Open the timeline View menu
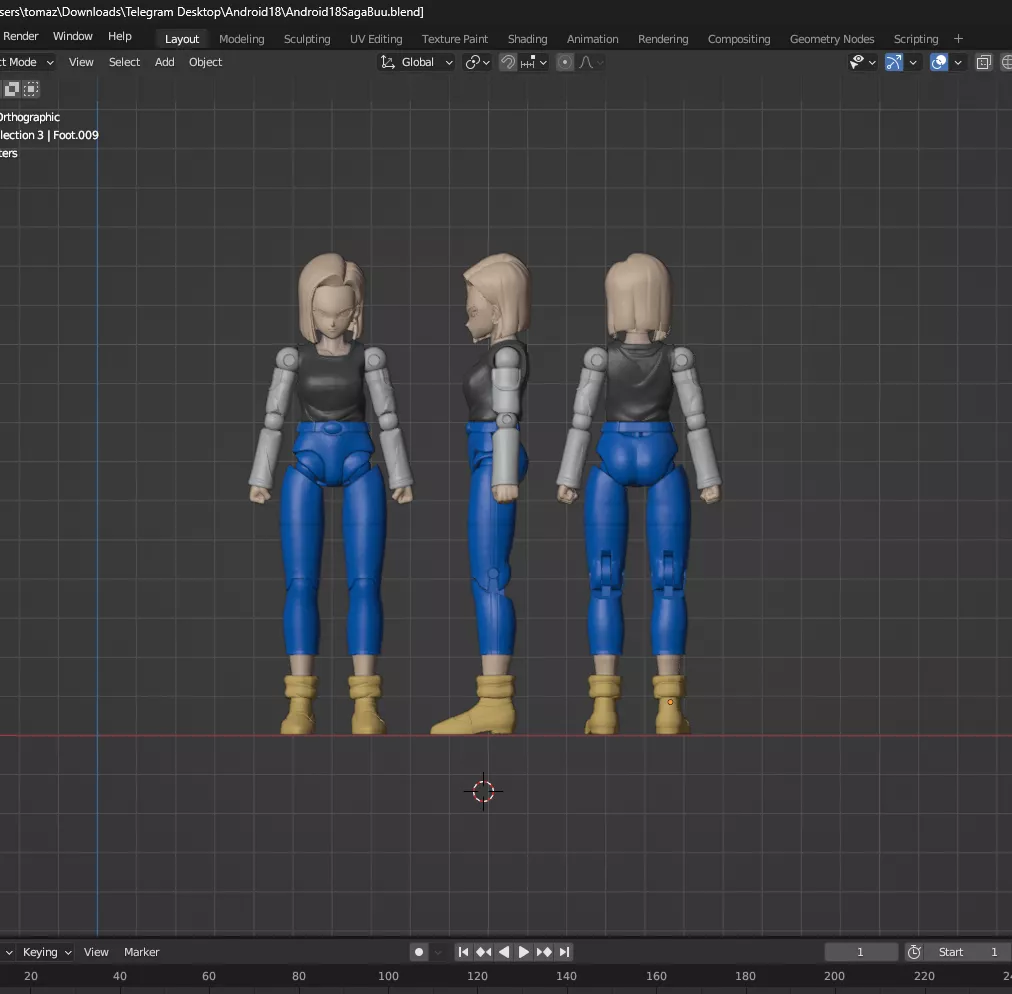1012x994 pixels. pyautogui.click(x=96, y=952)
